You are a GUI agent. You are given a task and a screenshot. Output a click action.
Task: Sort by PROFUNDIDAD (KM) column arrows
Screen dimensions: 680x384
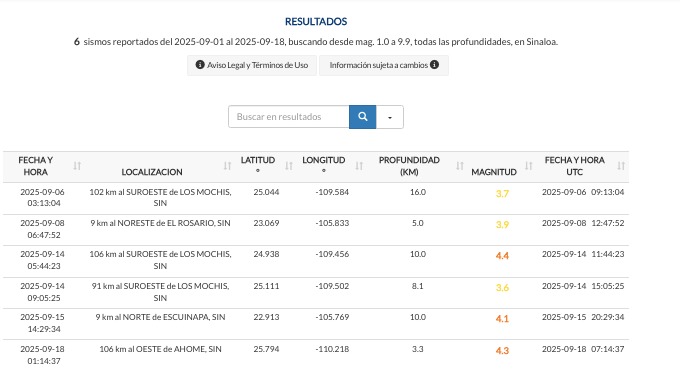(x=460, y=166)
